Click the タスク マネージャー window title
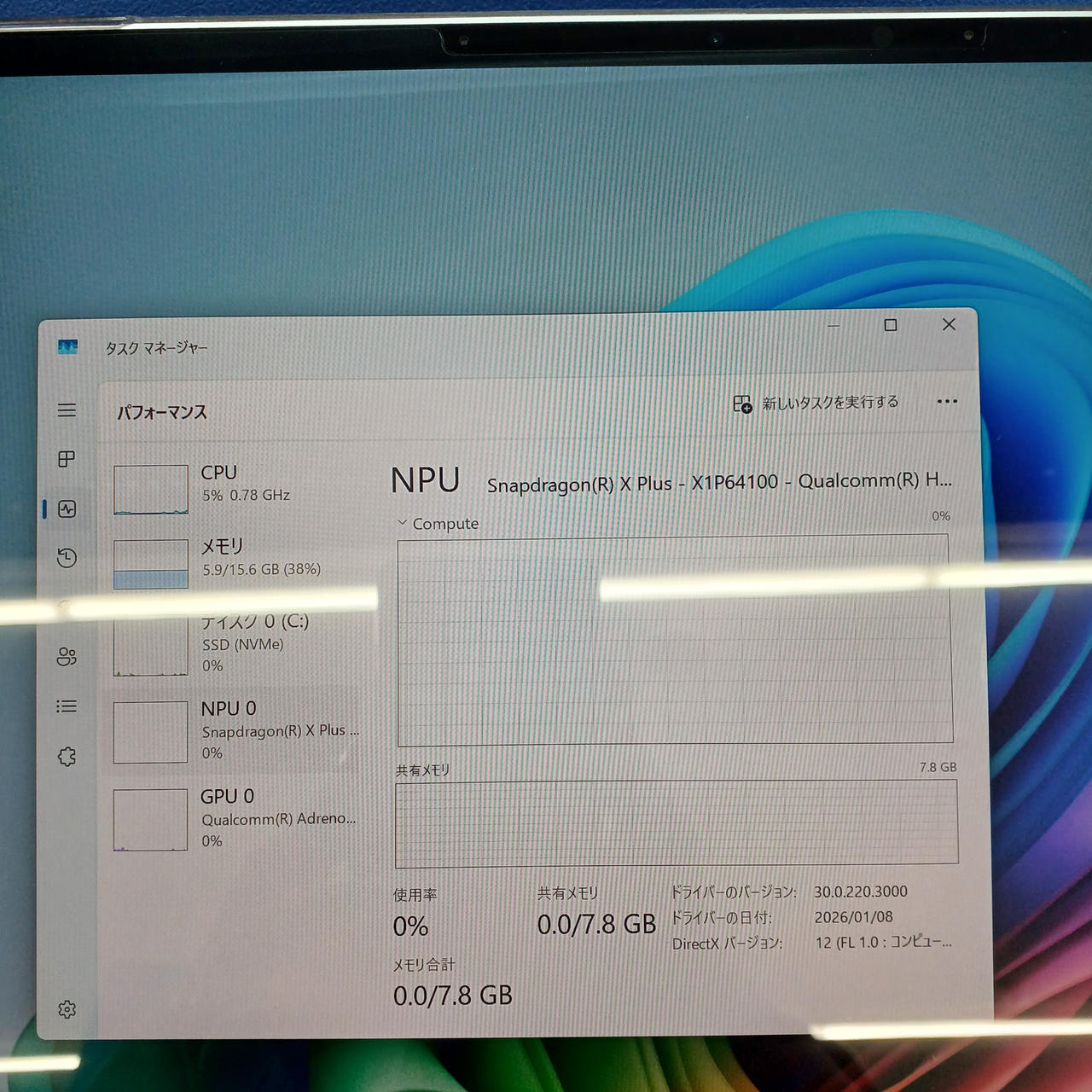 pyautogui.click(x=156, y=348)
